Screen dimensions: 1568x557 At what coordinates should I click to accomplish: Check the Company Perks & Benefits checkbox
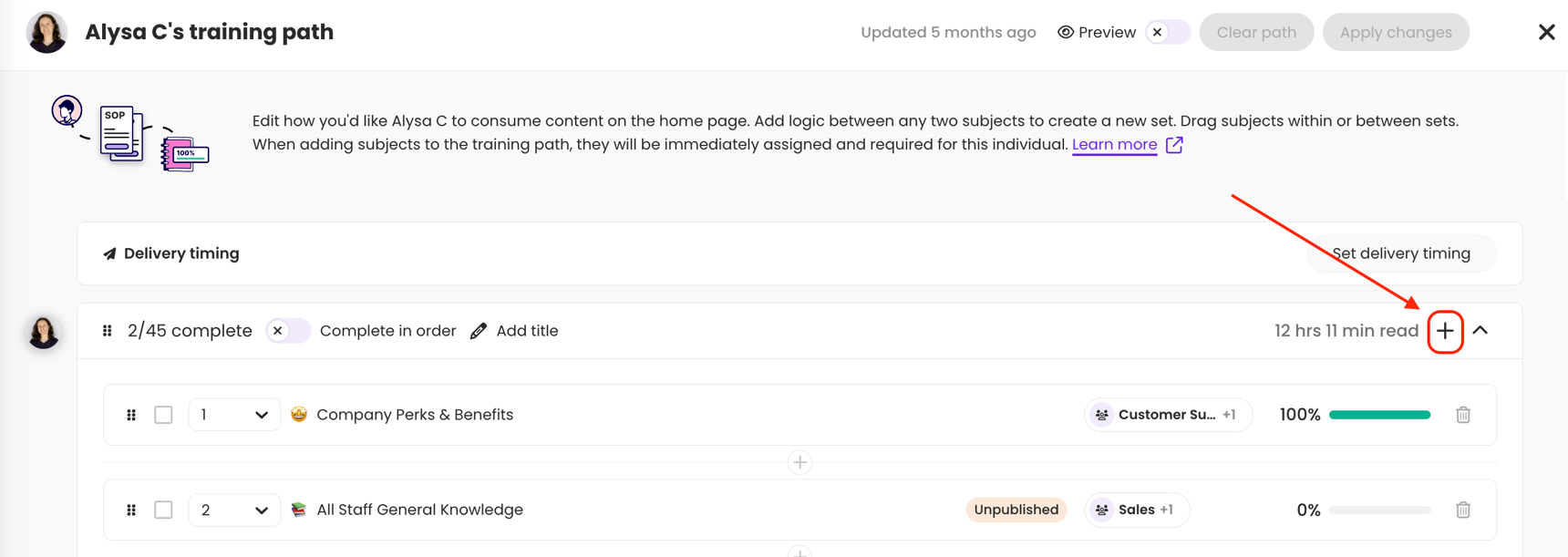163,415
